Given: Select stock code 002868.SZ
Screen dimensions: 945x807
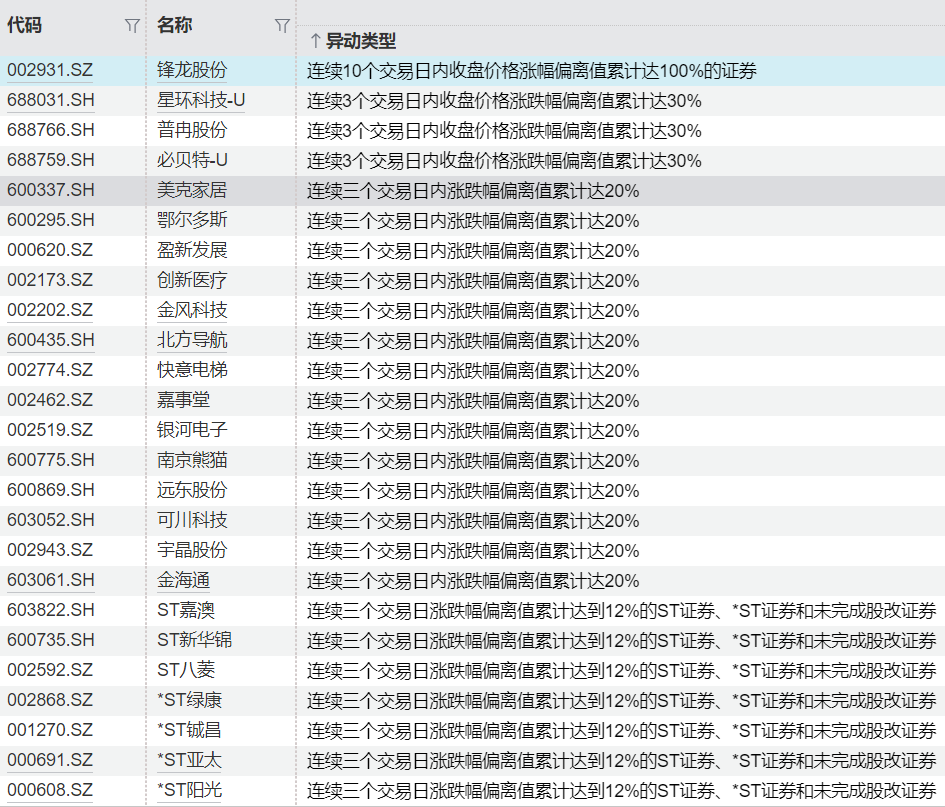Looking at the screenshot, I should tap(50, 701).
